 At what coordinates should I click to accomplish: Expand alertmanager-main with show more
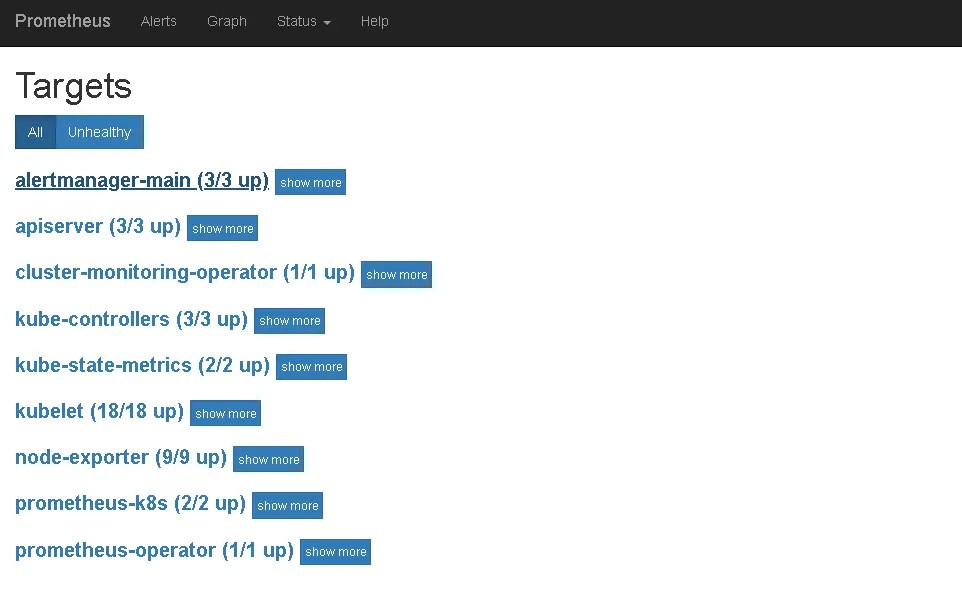click(310, 182)
